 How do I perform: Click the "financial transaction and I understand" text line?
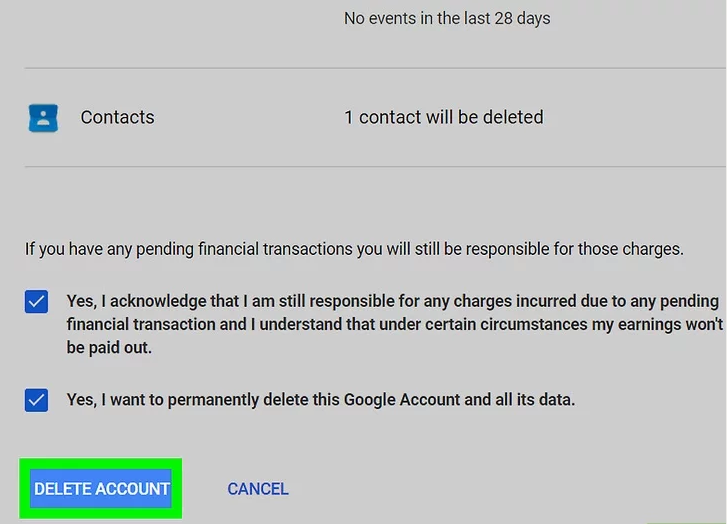coord(395,324)
